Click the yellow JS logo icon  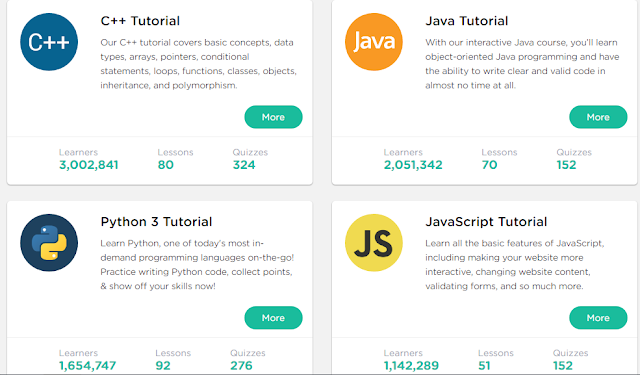tap(374, 243)
